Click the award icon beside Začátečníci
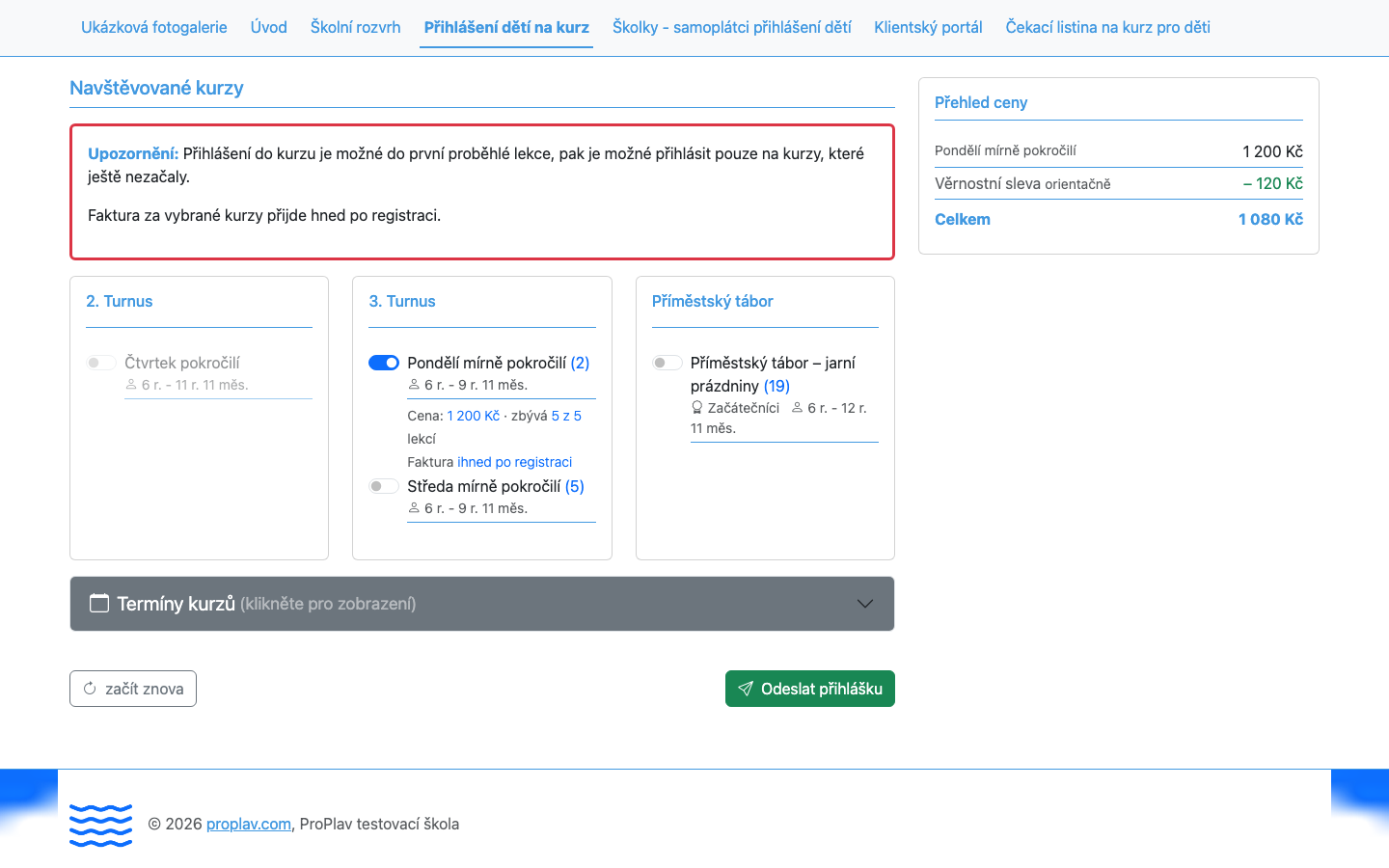1389x868 pixels. (x=696, y=408)
